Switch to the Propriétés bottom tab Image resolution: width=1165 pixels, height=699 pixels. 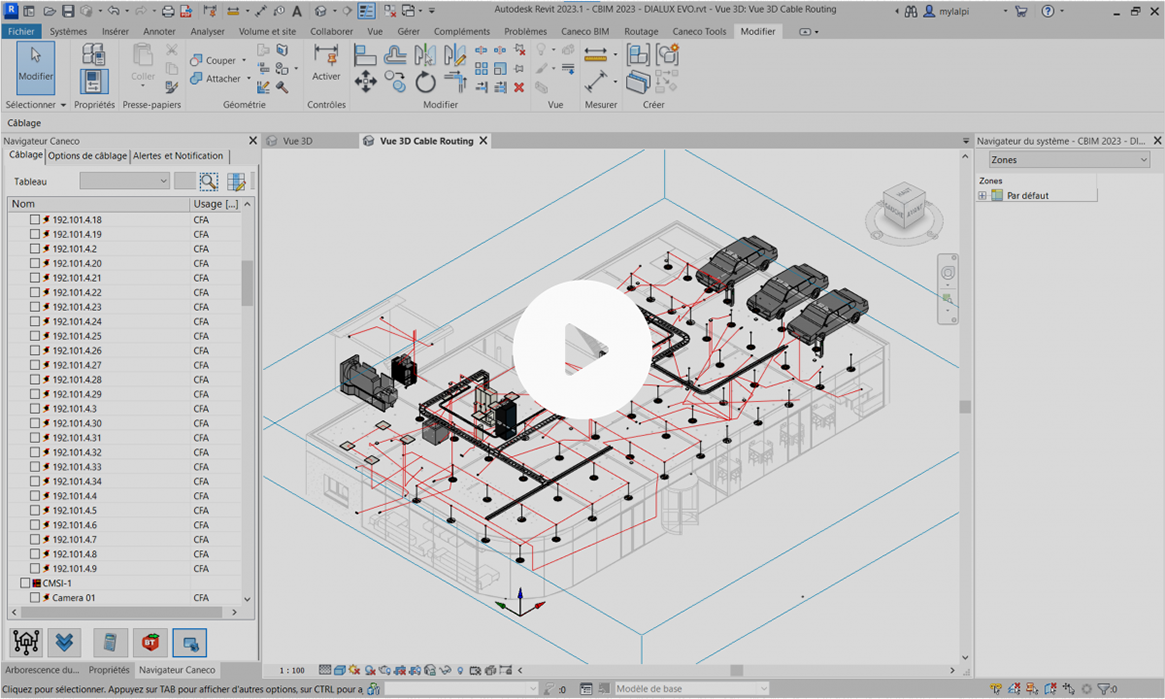point(109,670)
